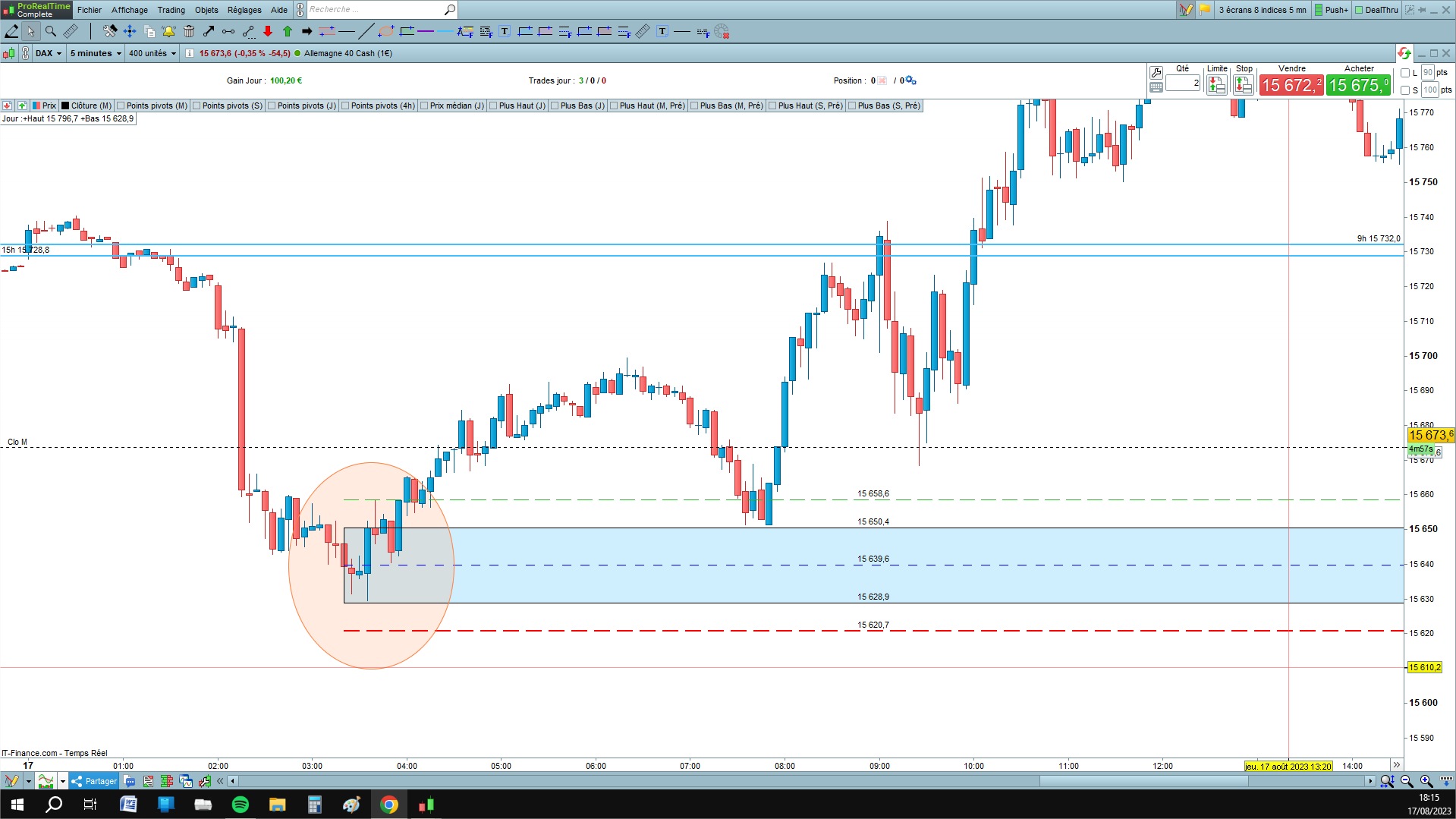The image size is (1456, 819).
Task: Click the Partager share button
Action: tap(94, 781)
